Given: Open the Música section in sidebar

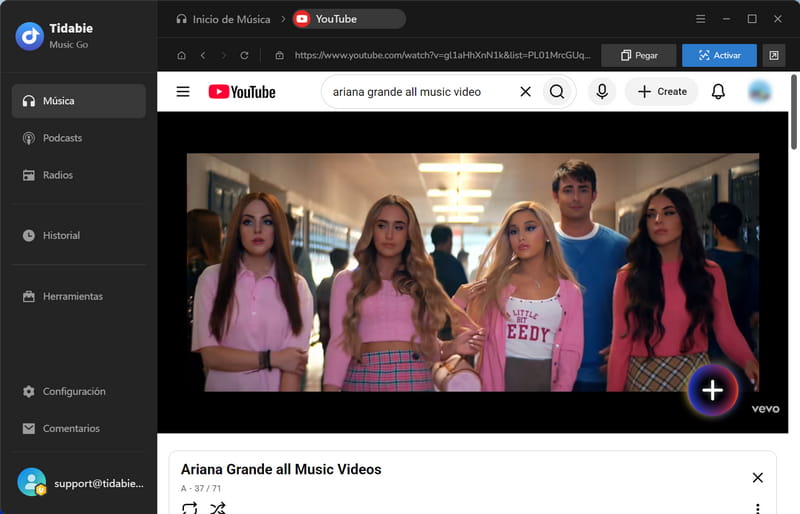Looking at the screenshot, I should (x=79, y=101).
